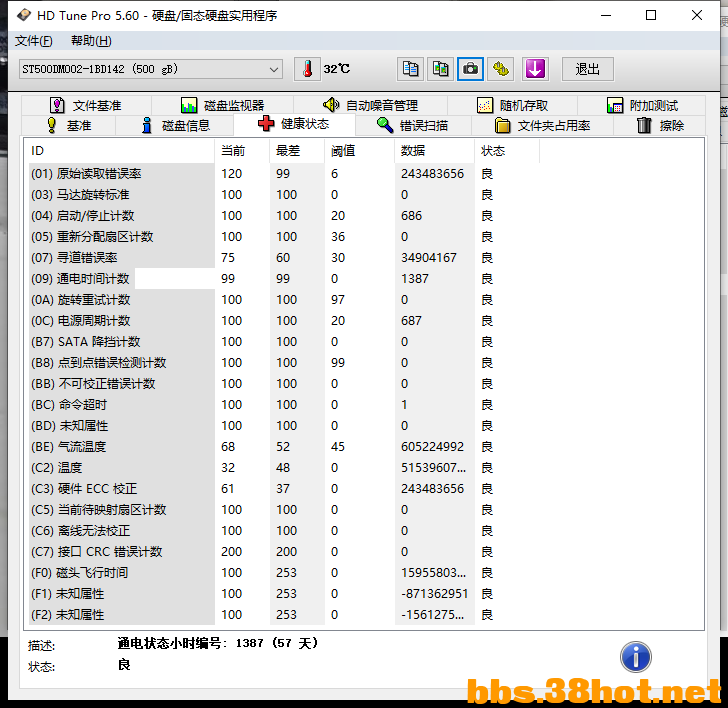Click the purple download arrow icon

pos(535,69)
